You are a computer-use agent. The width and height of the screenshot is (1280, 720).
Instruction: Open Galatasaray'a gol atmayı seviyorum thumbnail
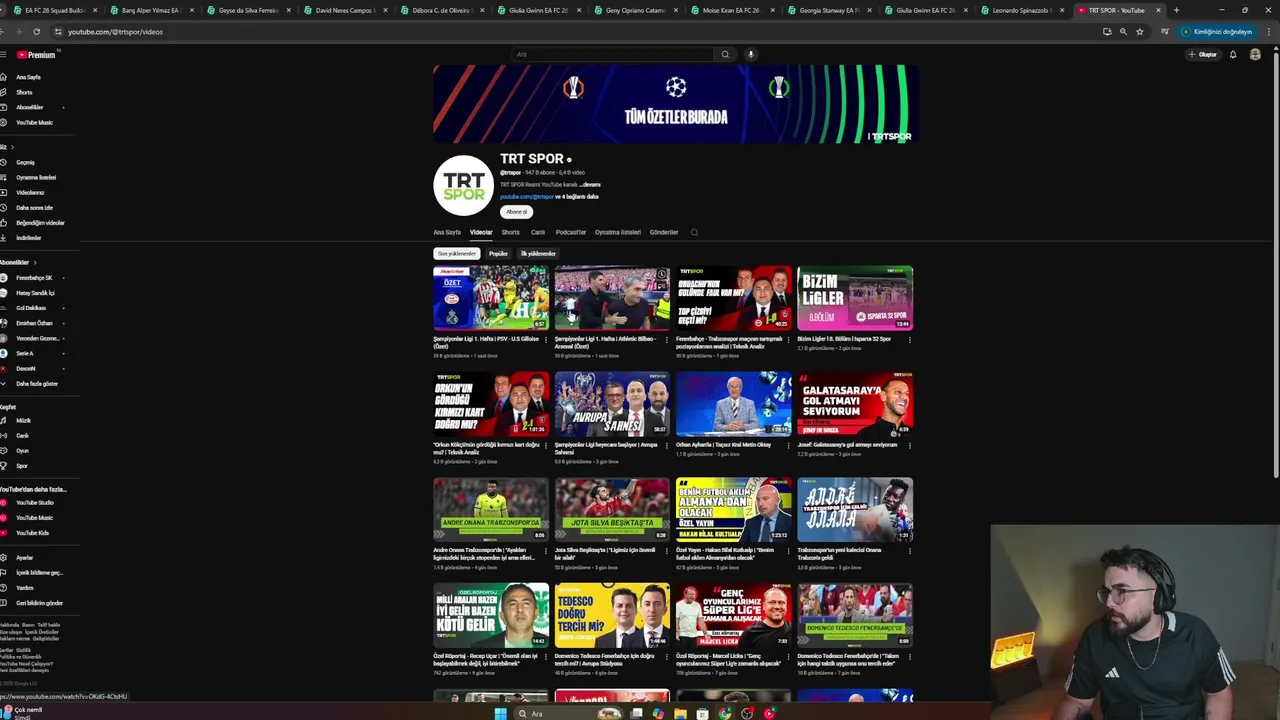(855, 404)
